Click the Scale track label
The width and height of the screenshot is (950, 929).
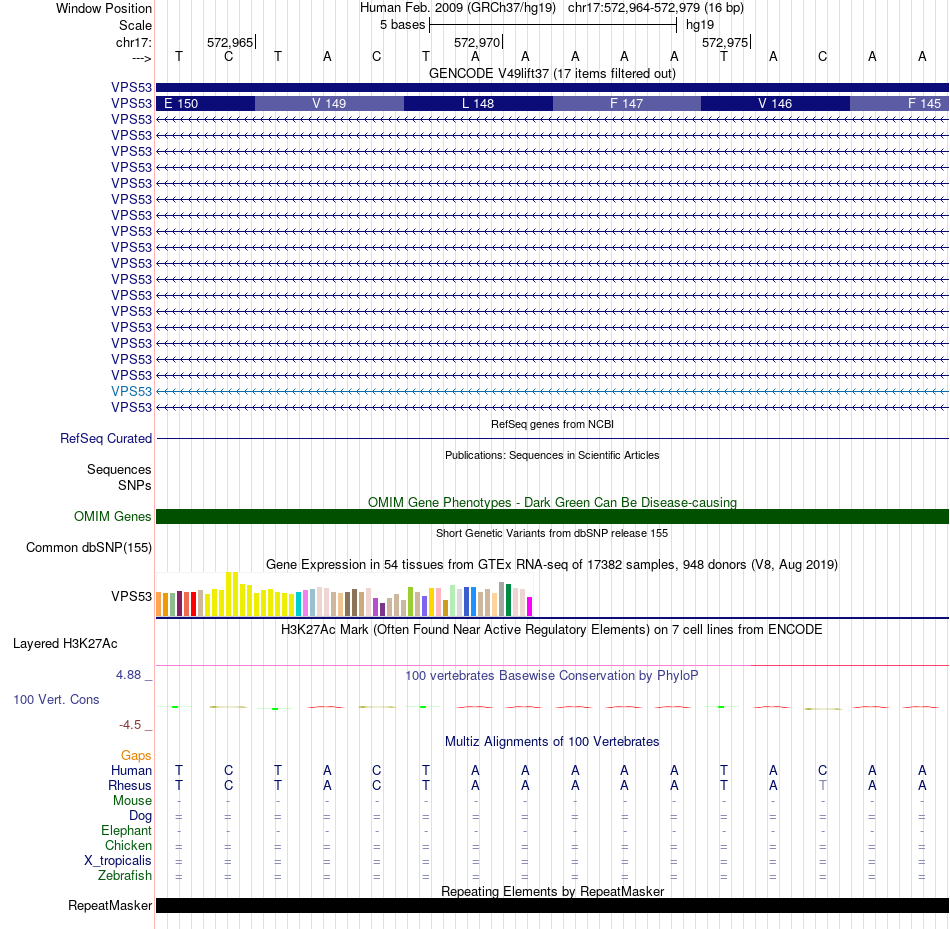click(135, 25)
